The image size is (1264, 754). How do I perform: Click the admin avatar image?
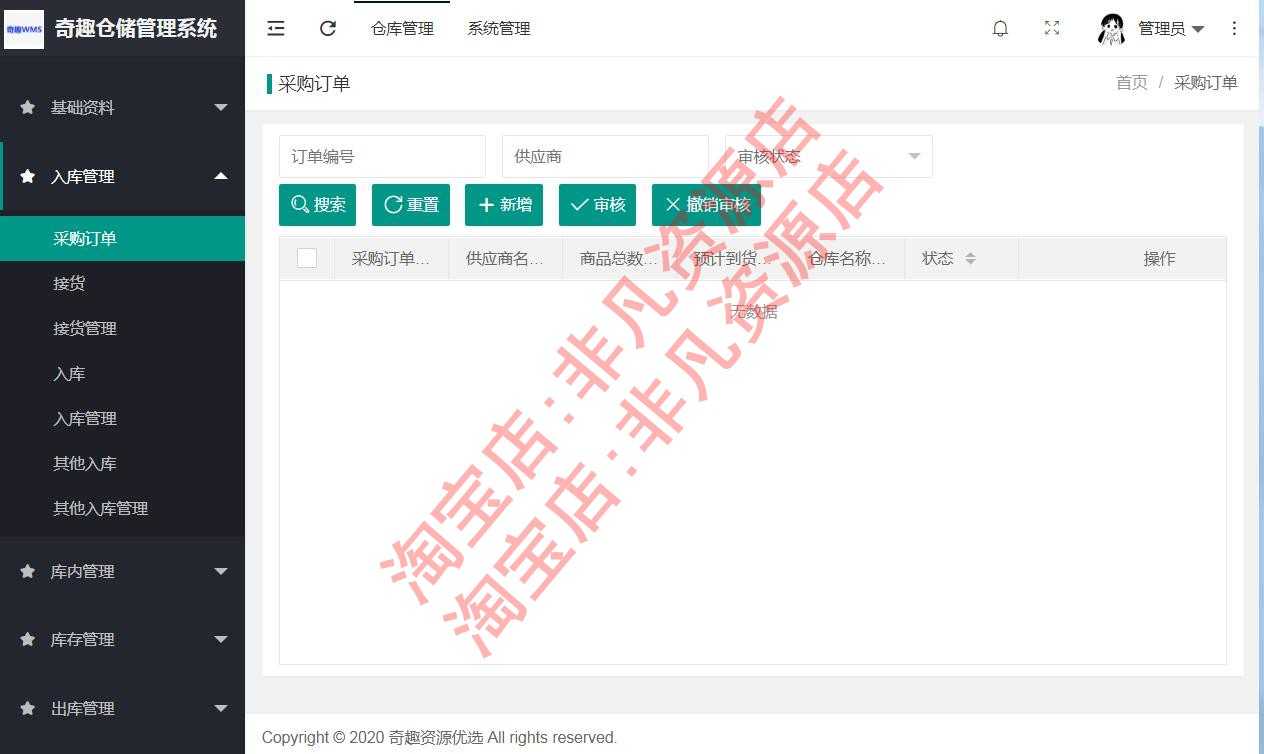[1111, 28]
